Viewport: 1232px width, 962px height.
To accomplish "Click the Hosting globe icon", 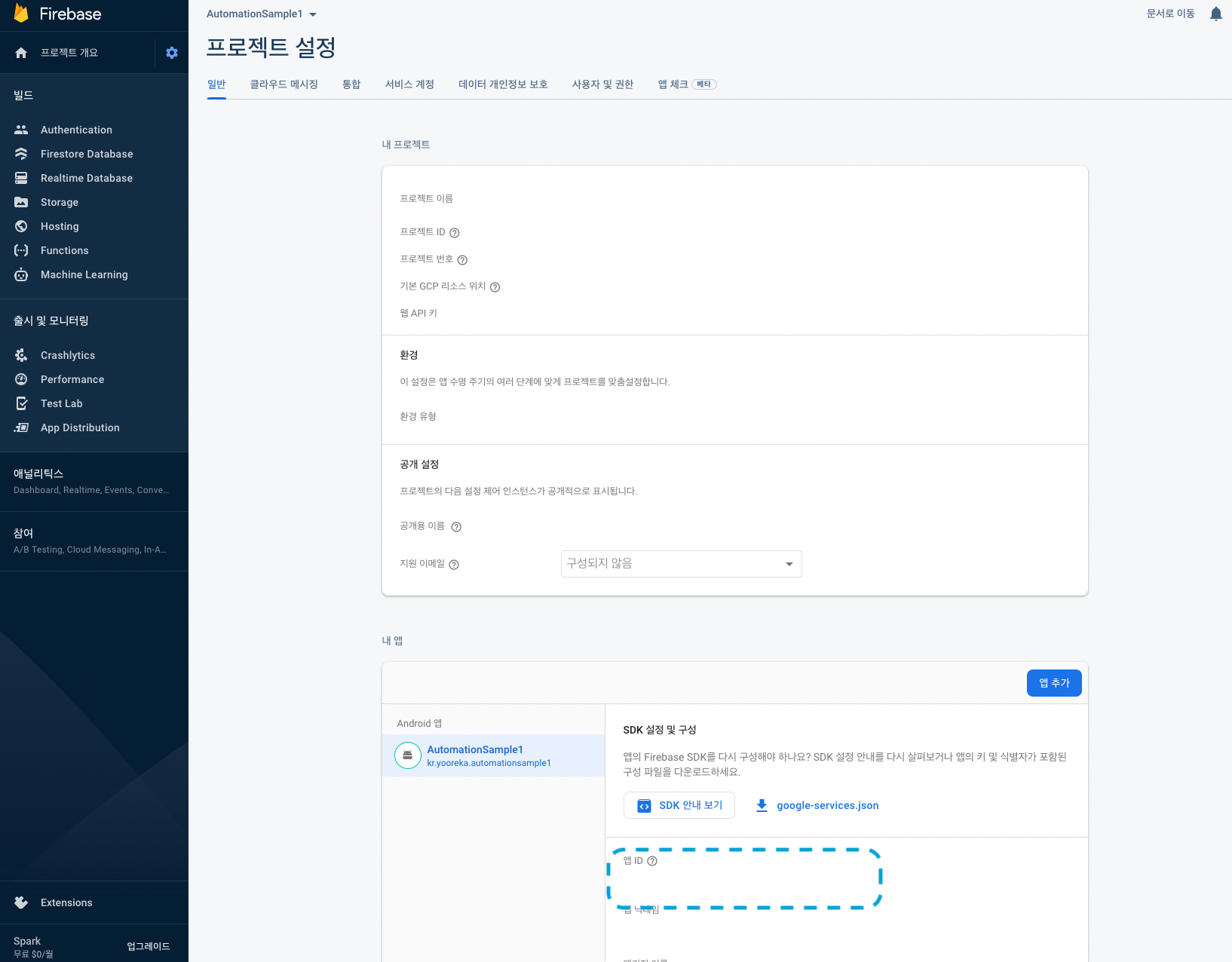I will pyautogui.click(x=21, y=226).
